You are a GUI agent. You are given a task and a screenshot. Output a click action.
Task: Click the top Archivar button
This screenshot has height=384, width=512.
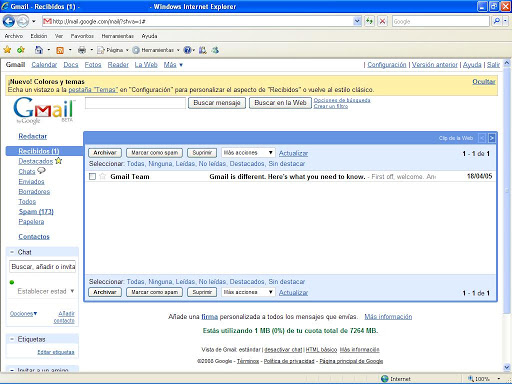click(105, 153)
